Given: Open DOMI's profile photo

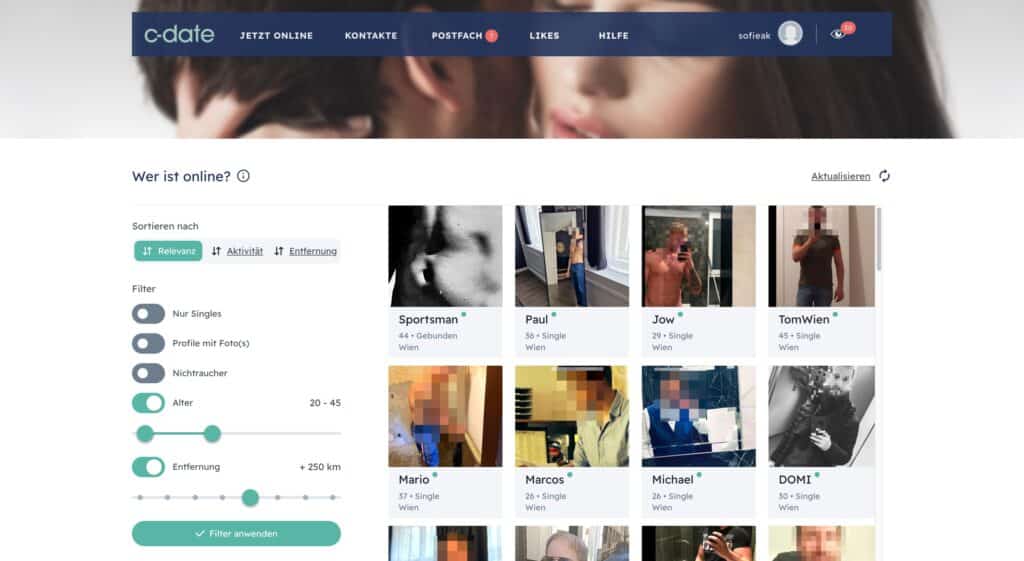Looking at the screenshot, I should (822, 416).
